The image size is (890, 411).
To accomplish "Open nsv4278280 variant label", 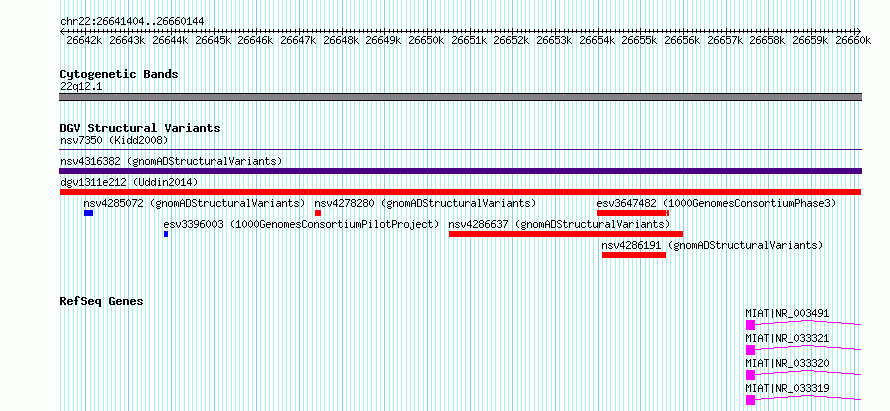I will pyautogui.click(x=425, y=203).
